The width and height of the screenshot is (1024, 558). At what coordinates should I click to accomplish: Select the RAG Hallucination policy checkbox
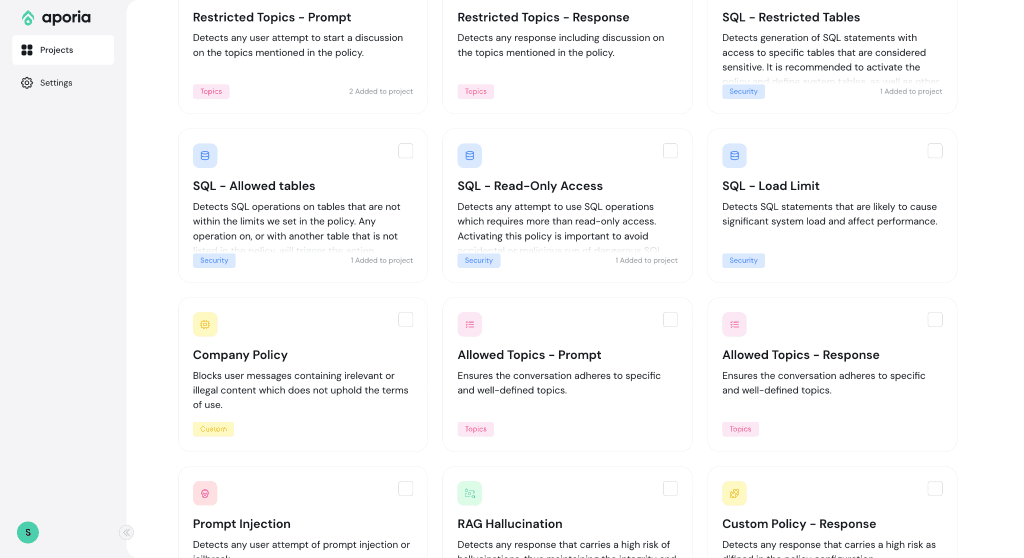[x=670, y=489]
